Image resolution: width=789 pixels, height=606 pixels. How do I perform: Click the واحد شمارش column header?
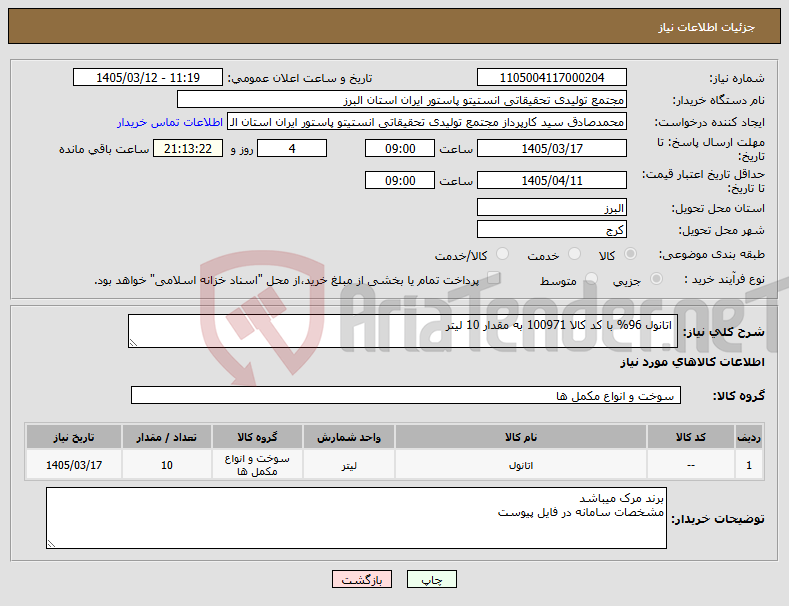click(x=349, y=437)
